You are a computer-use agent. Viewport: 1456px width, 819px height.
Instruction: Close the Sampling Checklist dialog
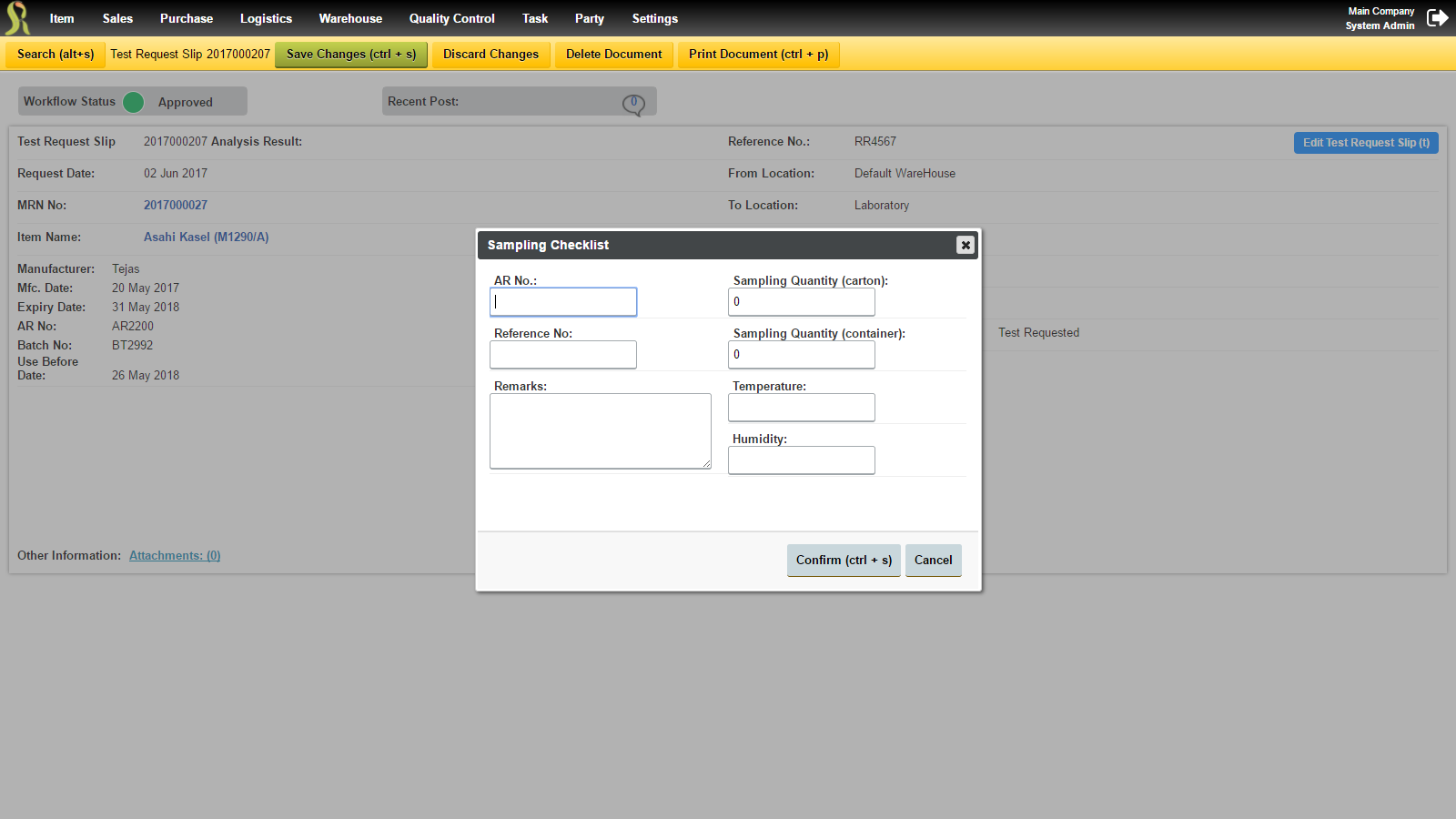coord(965,245)
